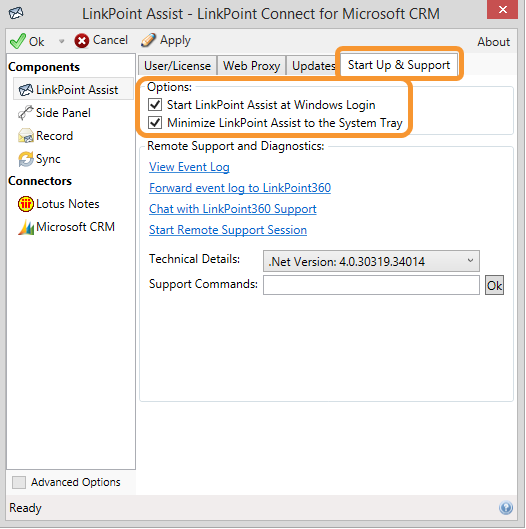
Task: Select Lotus Notes under Connectors
Action: (x=67, y=204)
